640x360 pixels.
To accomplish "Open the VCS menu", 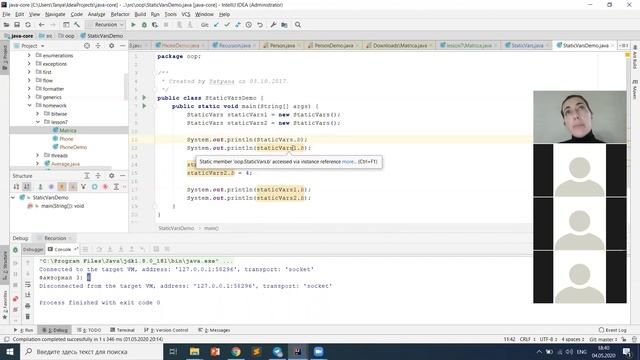I will (186, 14).
